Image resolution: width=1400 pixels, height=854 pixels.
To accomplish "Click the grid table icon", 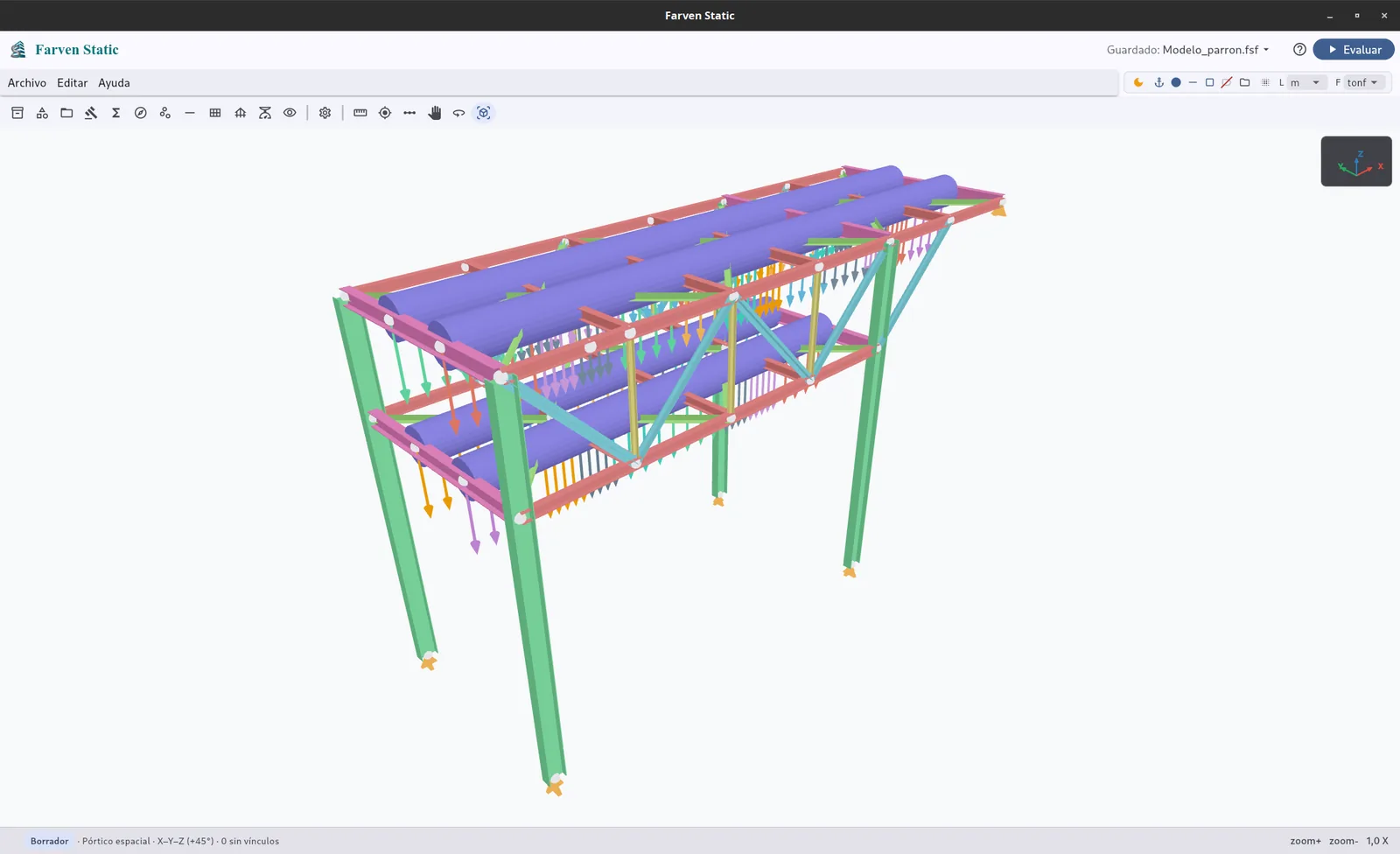I will [x=215, y=113].
